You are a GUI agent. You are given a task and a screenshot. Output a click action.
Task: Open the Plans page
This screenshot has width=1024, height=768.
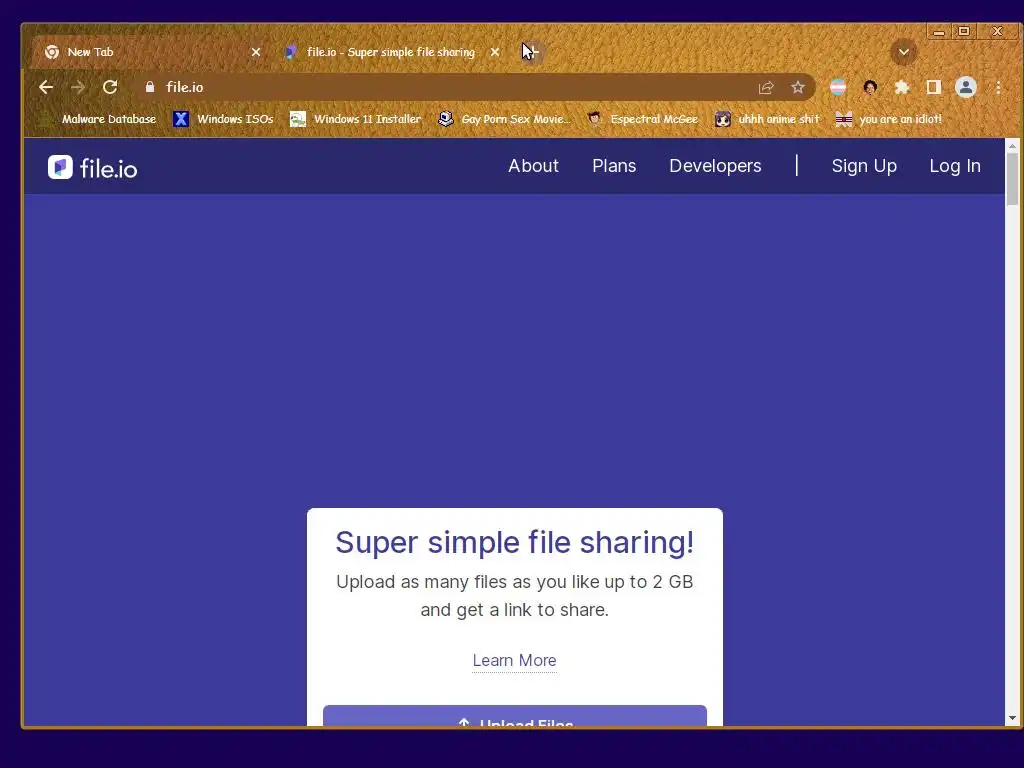[614, 166]
